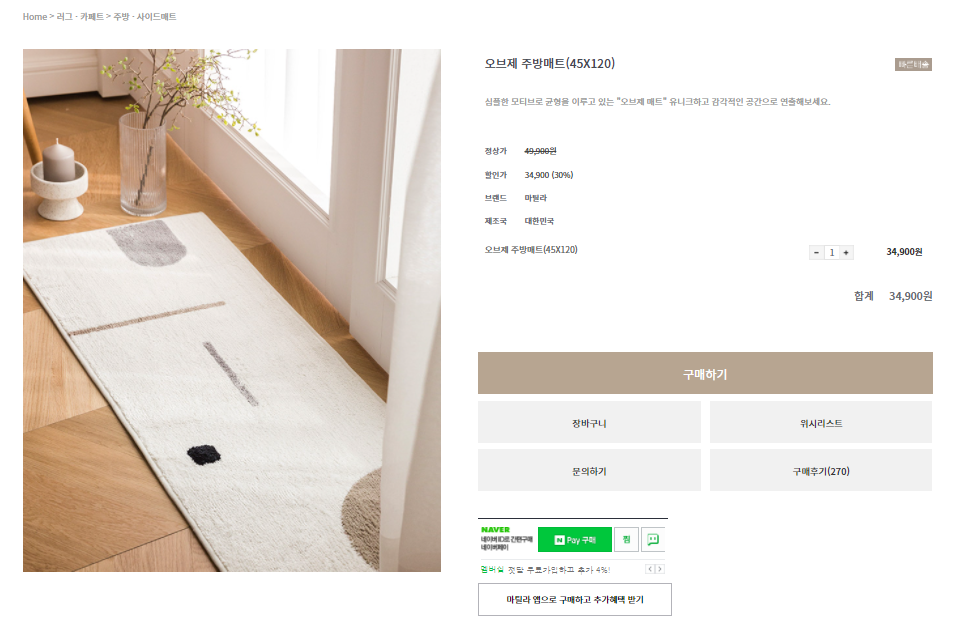This screenshot has width=976, height=629.
Task: Open 주방 · 사이드매트 breadcrumb category
Action: [x=145, y=17]
